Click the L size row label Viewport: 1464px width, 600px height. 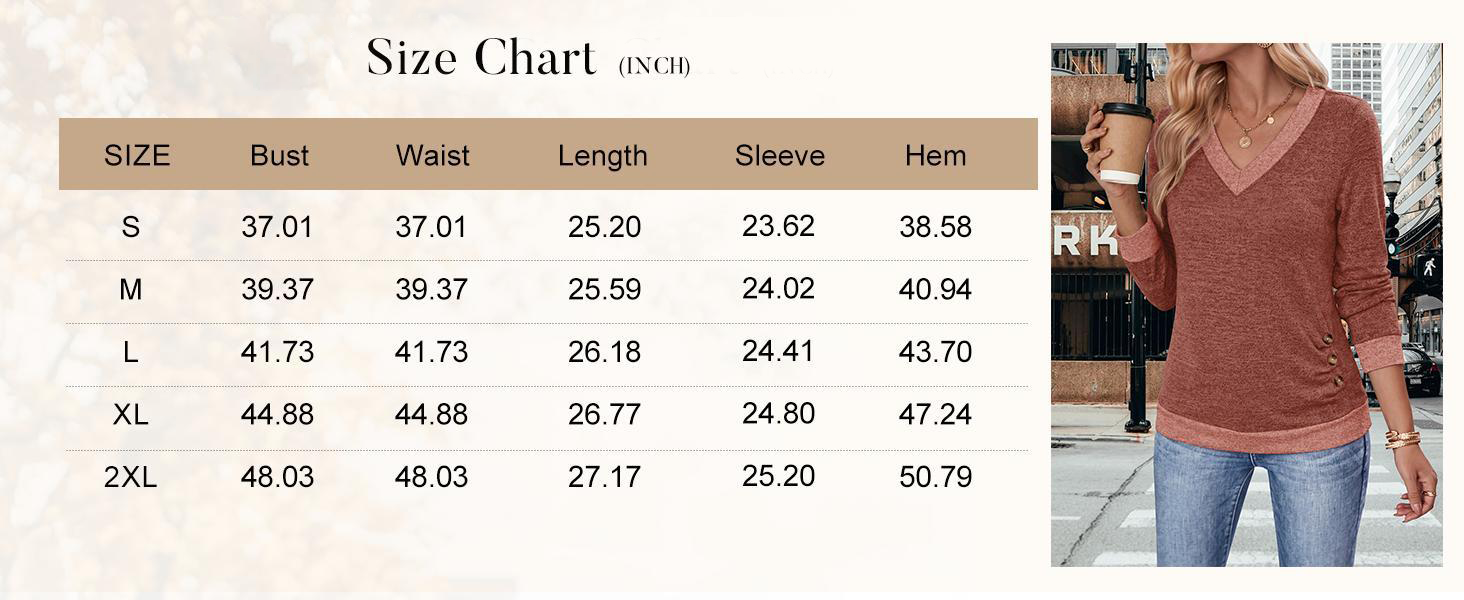(x=130, y=352)
